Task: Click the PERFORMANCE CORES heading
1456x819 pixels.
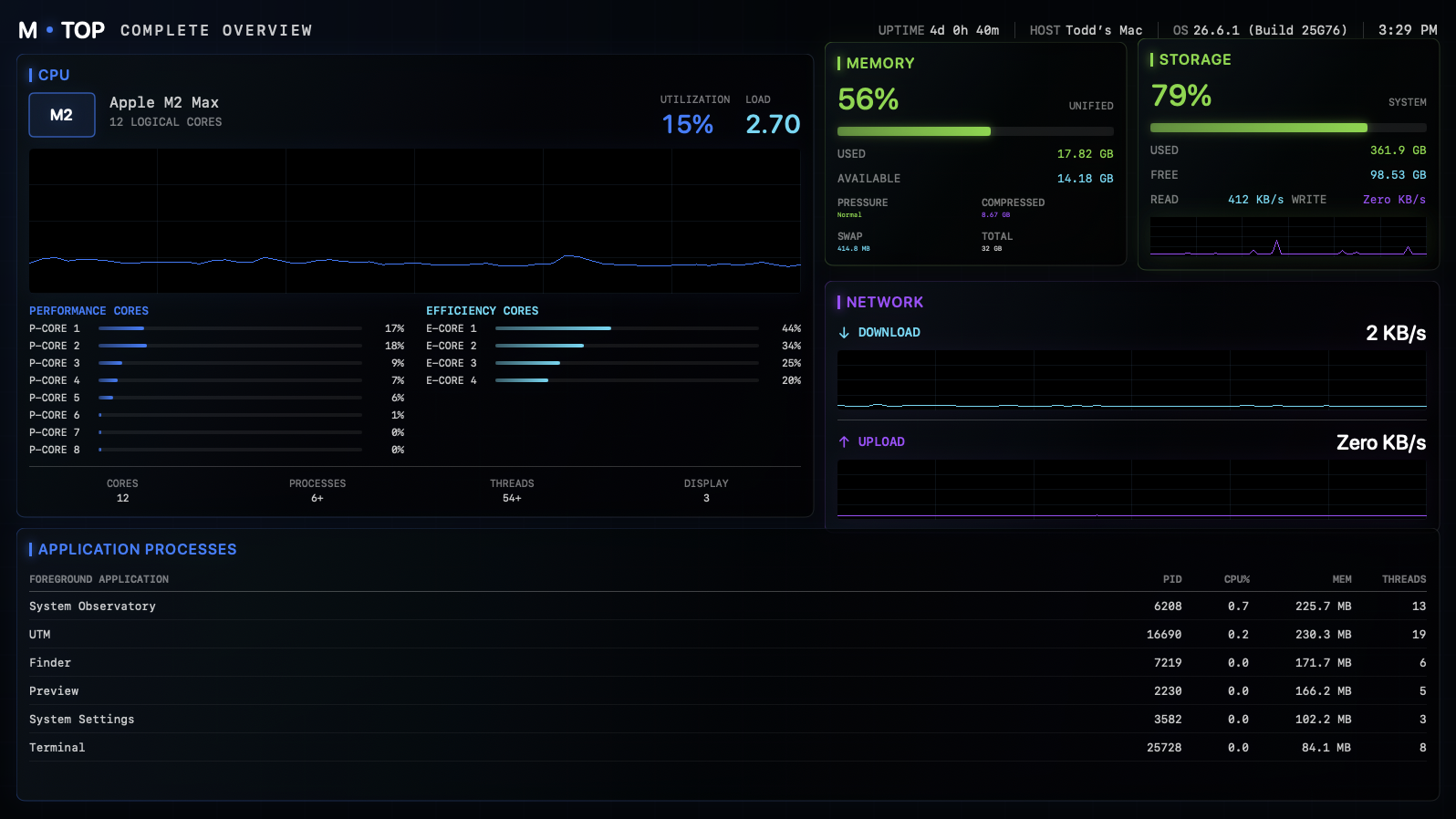Action: (88, 311)
